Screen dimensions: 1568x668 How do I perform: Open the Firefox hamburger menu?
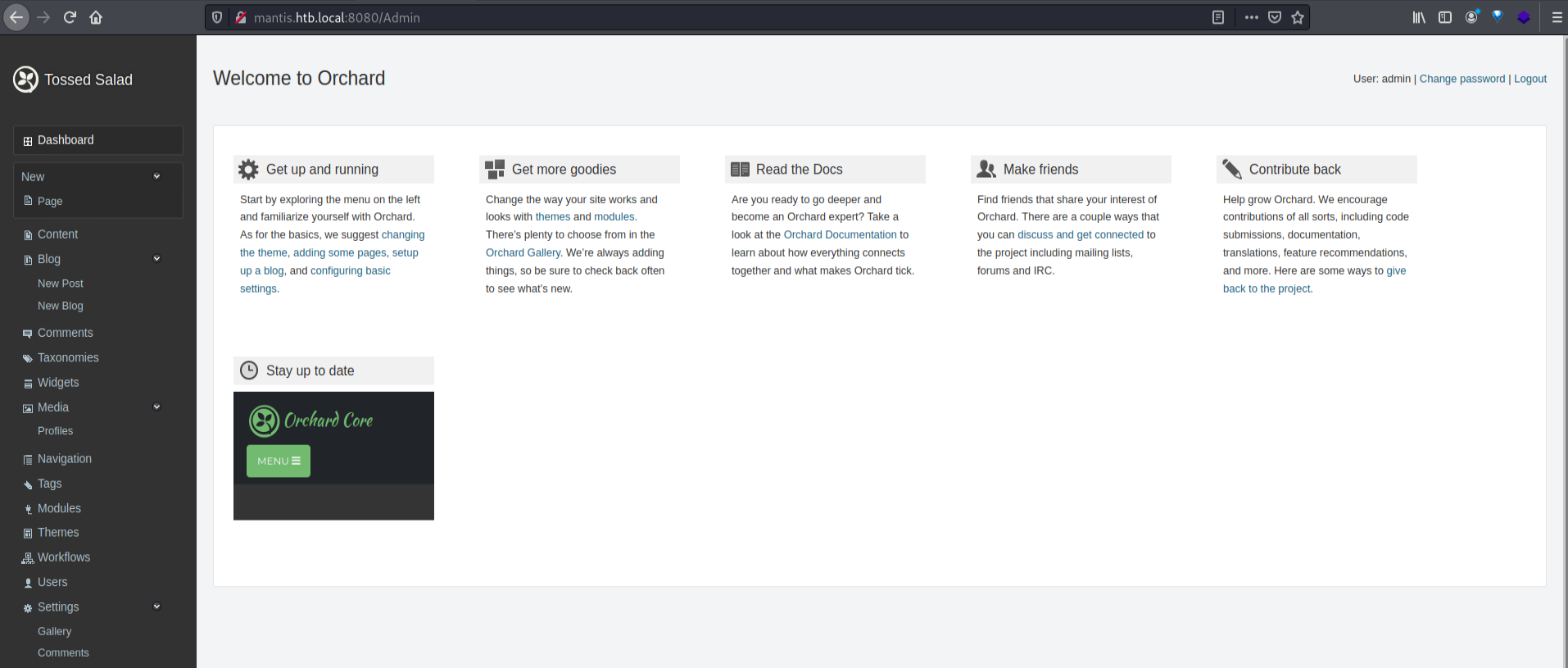pos(1557,17)
